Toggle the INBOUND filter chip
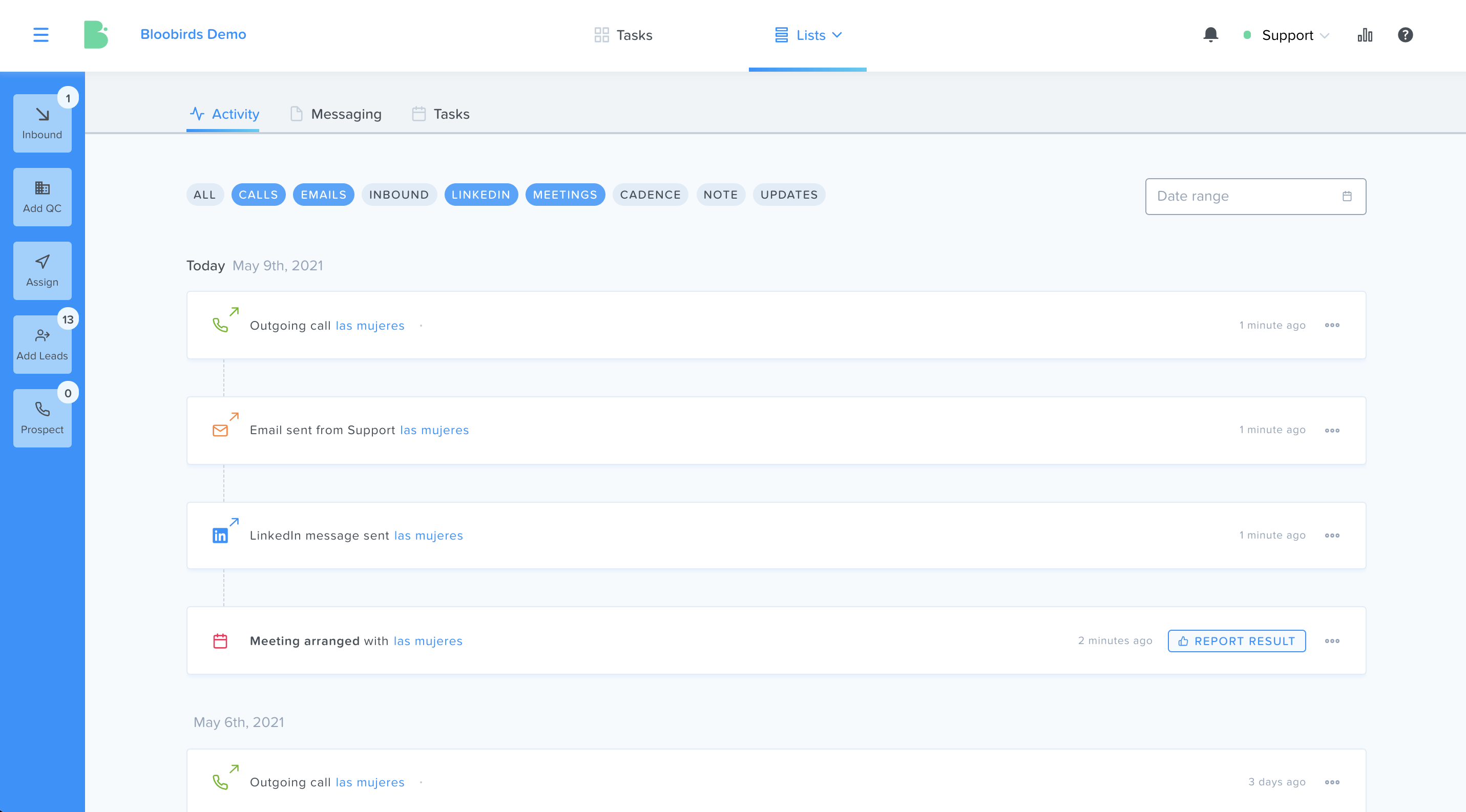The image size is (1466, 812). tap(399, 195)
